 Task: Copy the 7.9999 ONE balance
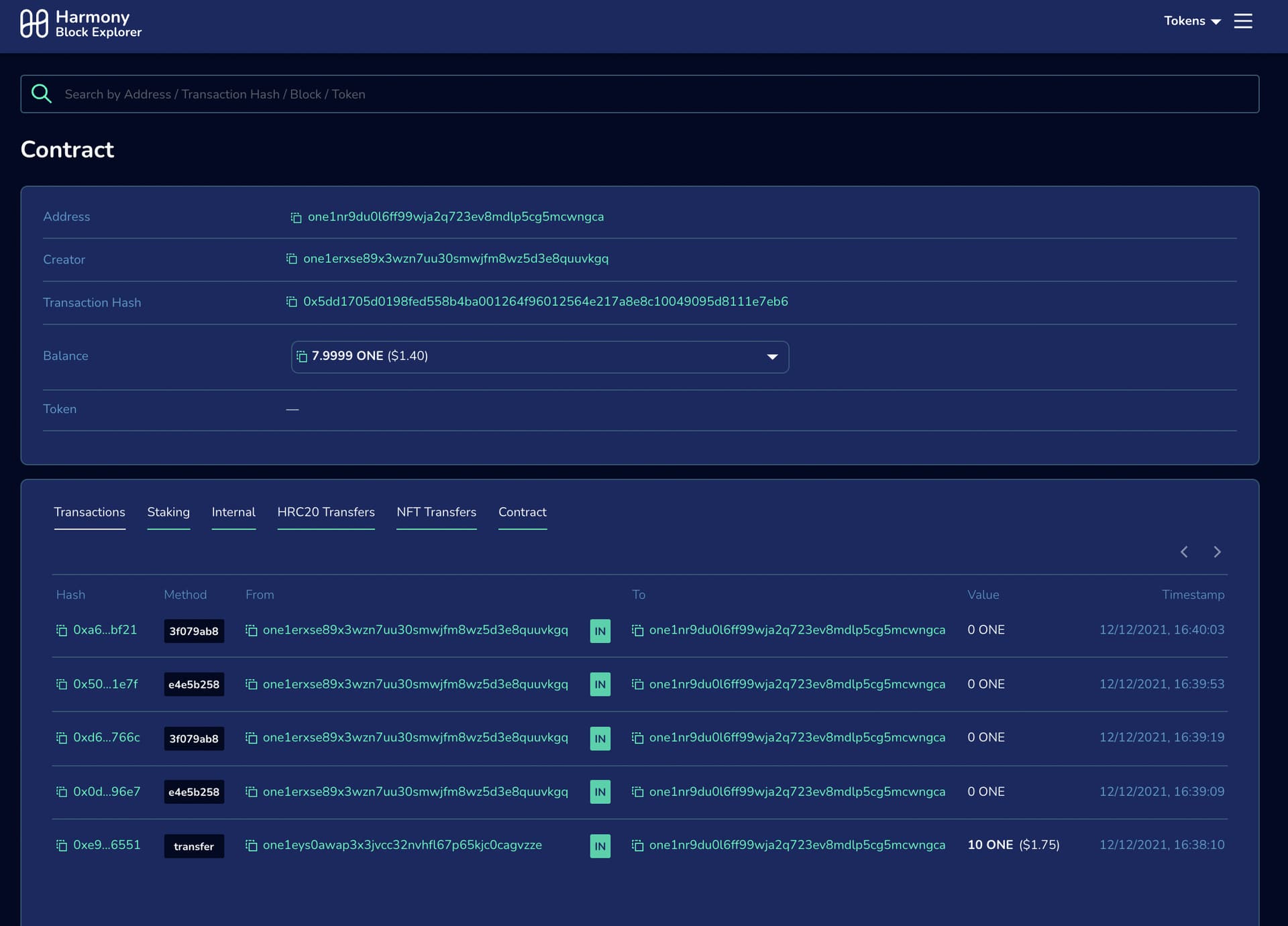302,356
